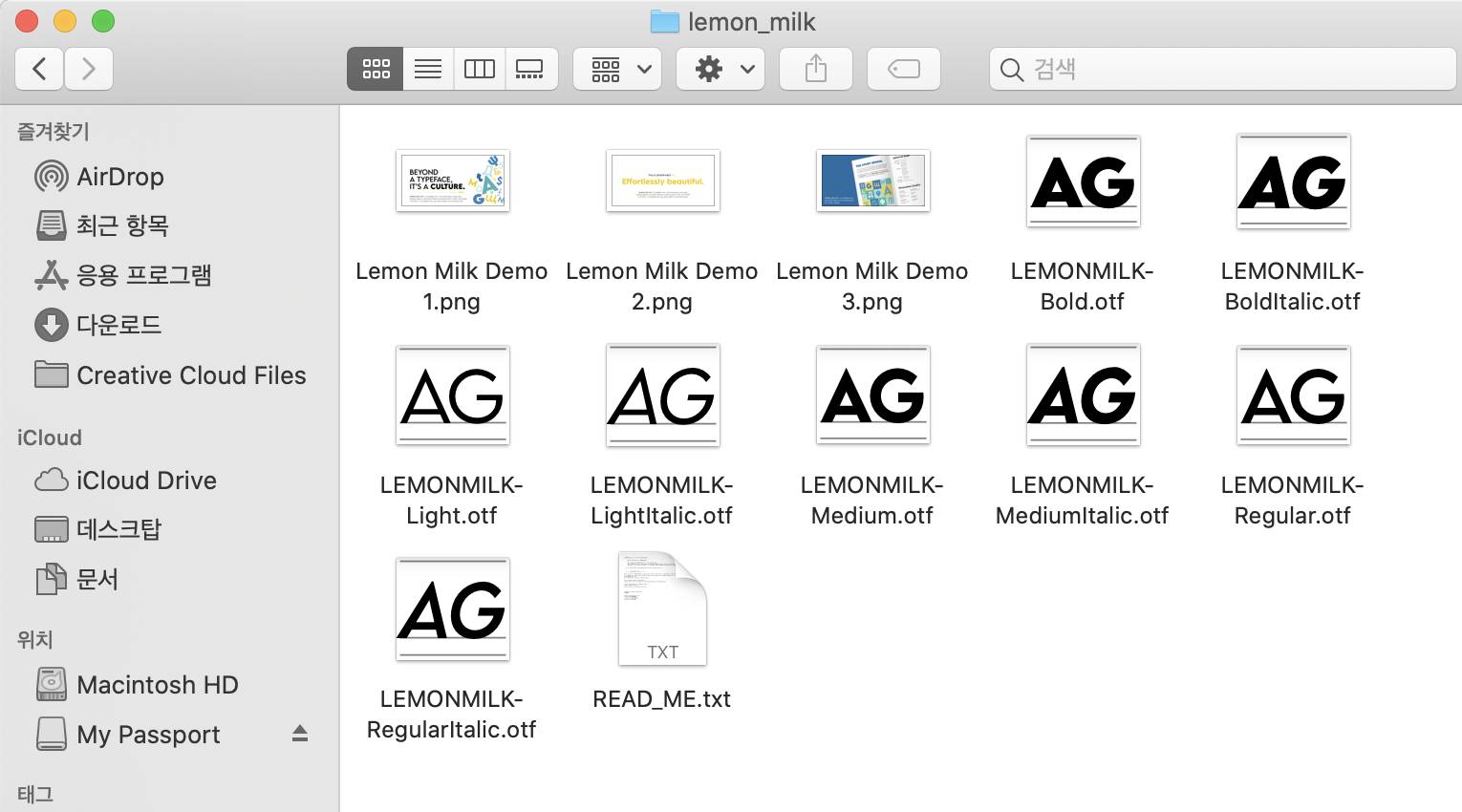Image resolution: width=1462 pixels, height=812 pixels.
Task: Click the 위치 sidebar section header
Action: coord(35,640)
